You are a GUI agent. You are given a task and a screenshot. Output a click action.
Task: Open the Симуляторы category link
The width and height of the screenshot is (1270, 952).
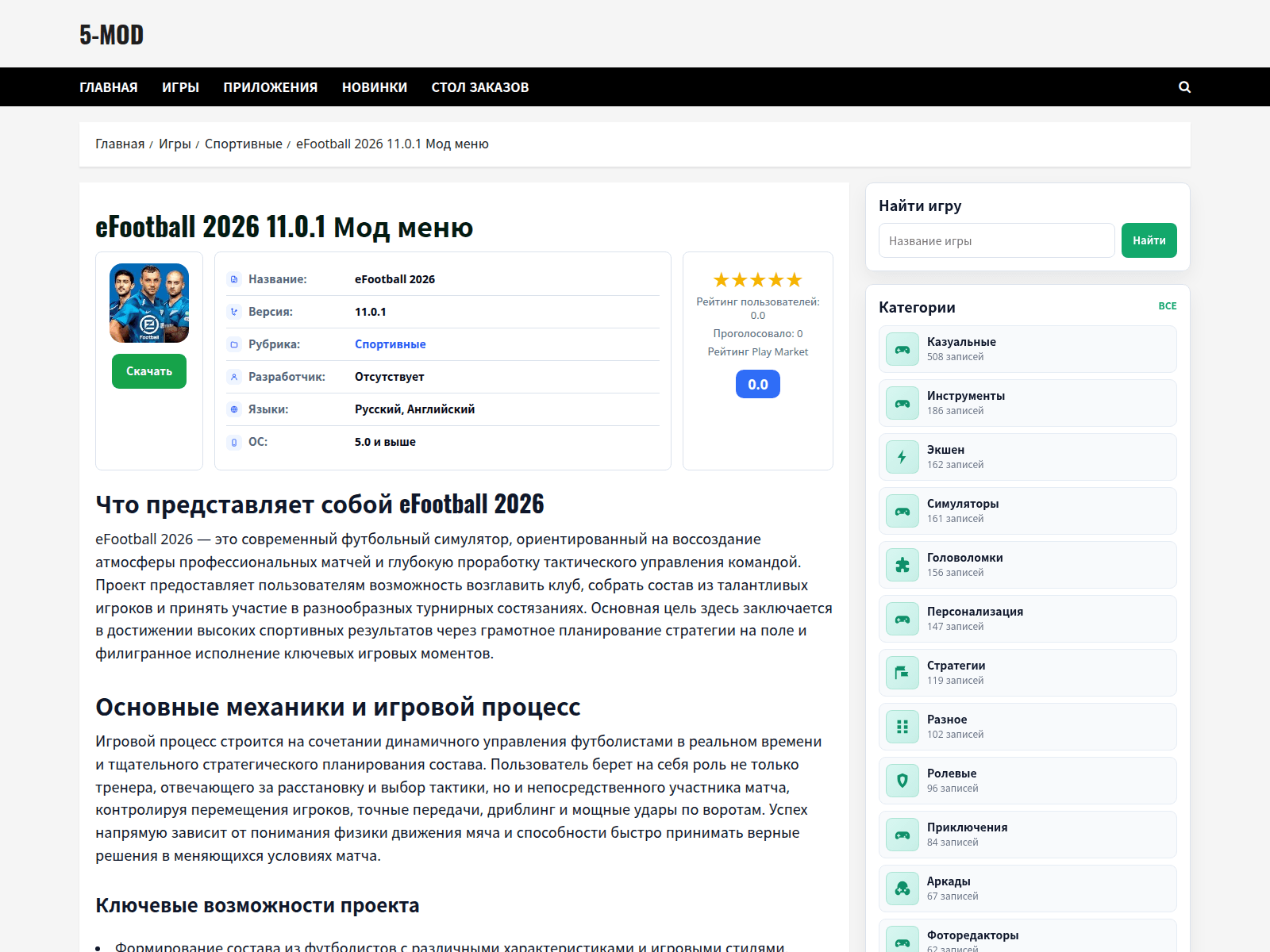(x=1028, y=511)
